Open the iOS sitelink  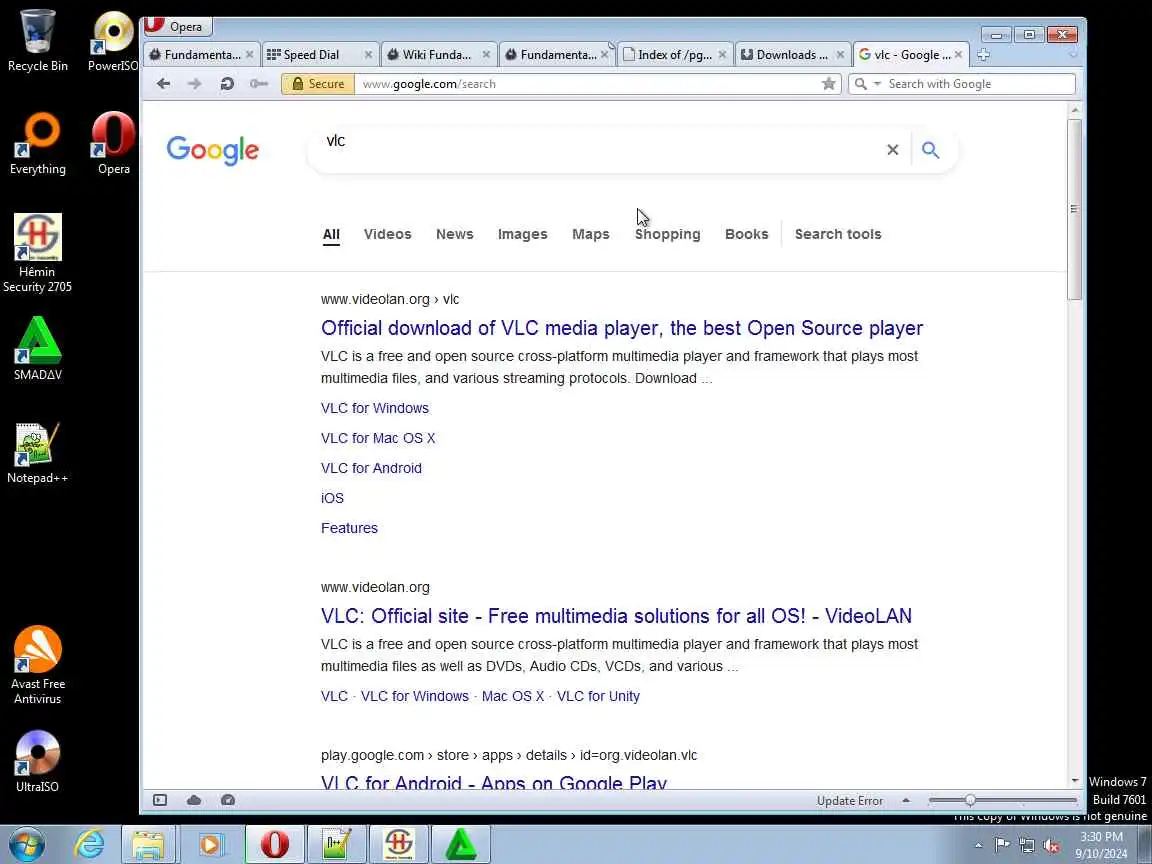(x=332, y=498)
